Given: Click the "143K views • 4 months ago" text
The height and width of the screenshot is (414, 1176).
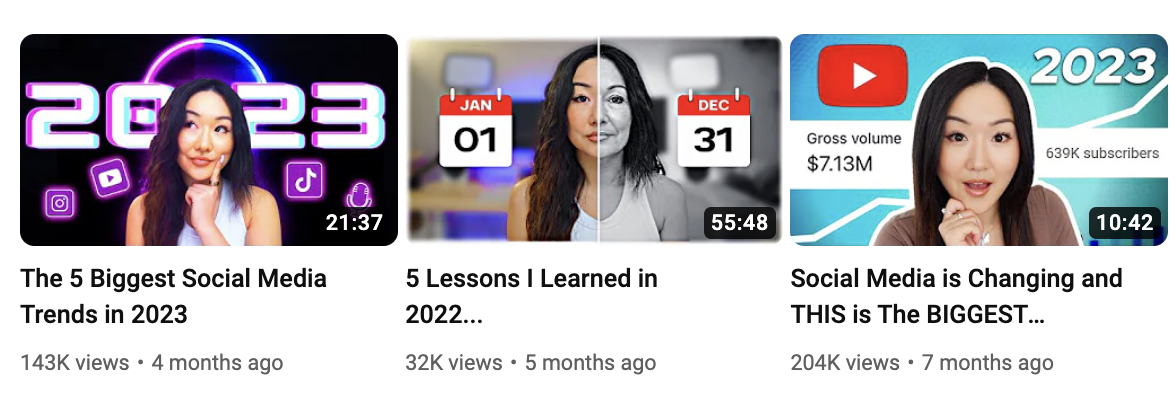Looking at the screenshot, I should (152, 363).
